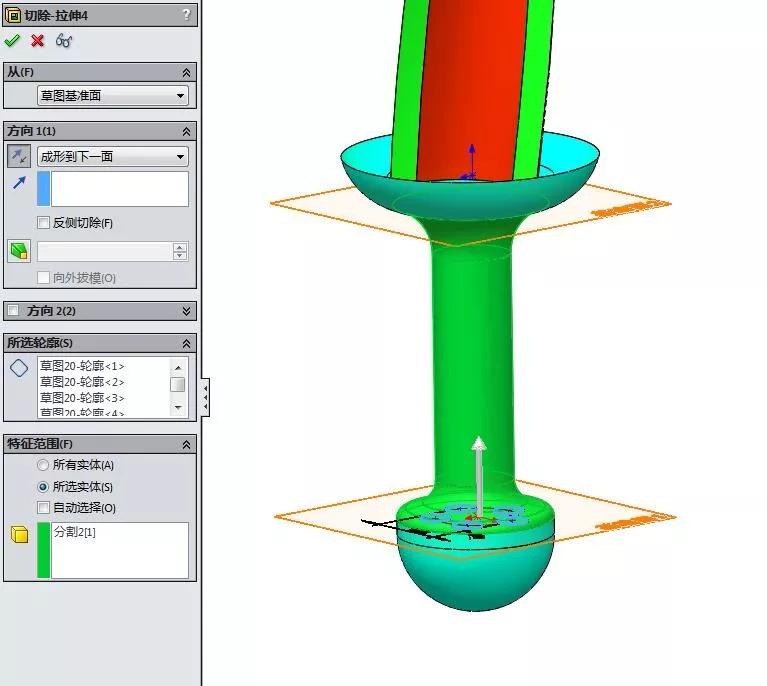The width and height of the screenshot is (767, 686).
Task: Expand the 方向2 section
Action: tap(186, 311)
